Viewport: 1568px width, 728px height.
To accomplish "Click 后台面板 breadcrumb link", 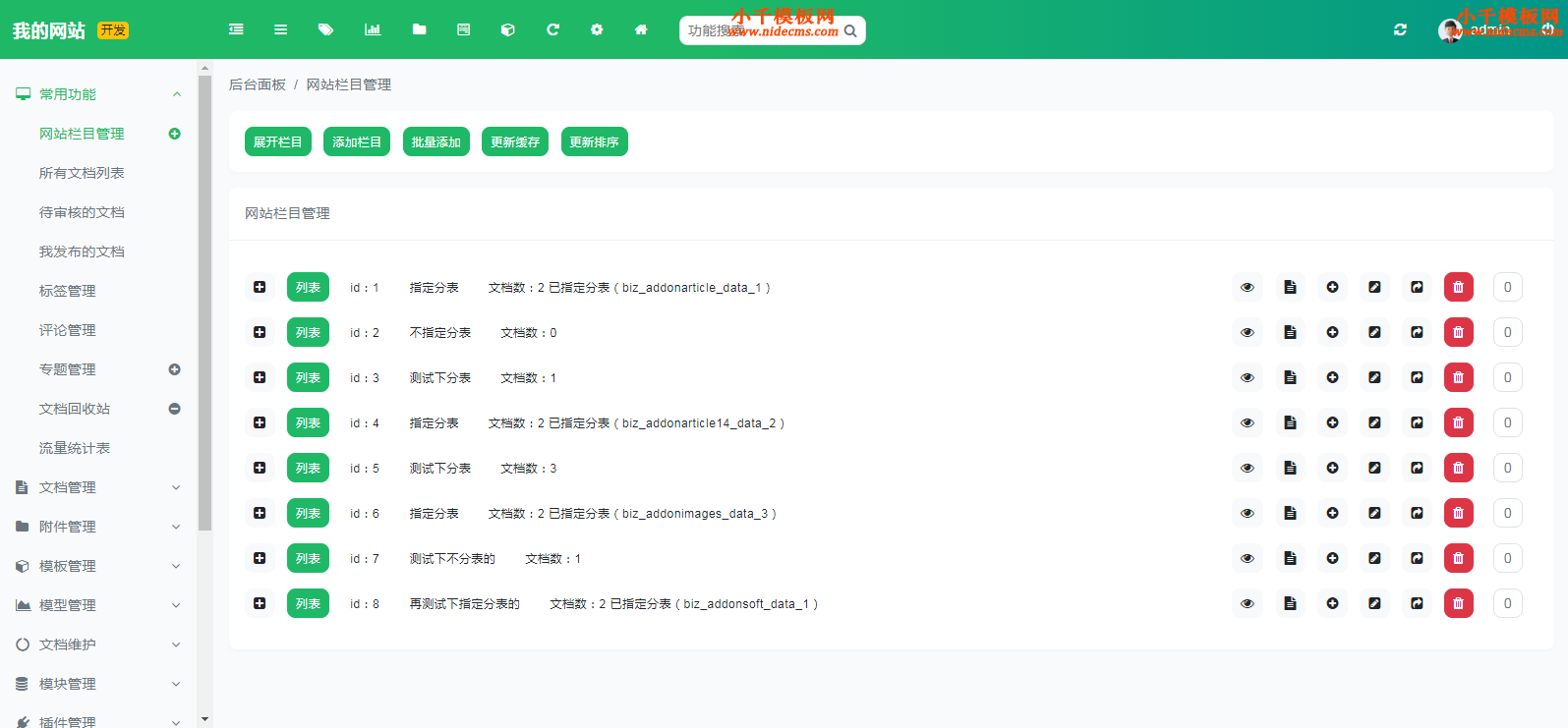I will 258,84.
